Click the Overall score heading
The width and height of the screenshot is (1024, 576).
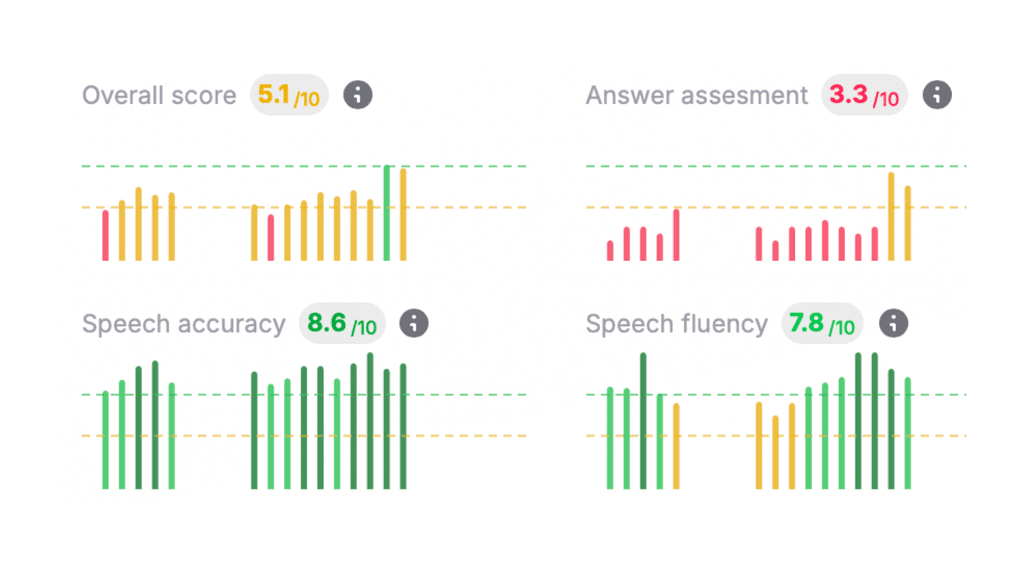[159, 95]
